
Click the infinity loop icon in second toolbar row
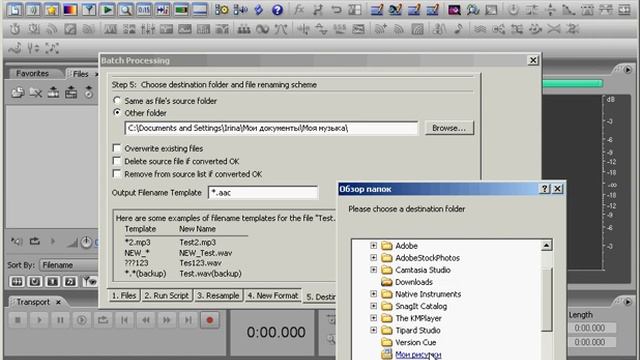coord(262,29)
